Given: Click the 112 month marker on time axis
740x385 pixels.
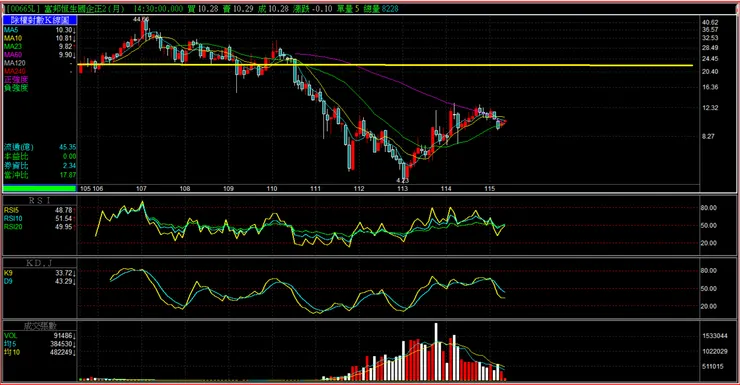Looking at the screenshot, I should [x=359, y=189].
